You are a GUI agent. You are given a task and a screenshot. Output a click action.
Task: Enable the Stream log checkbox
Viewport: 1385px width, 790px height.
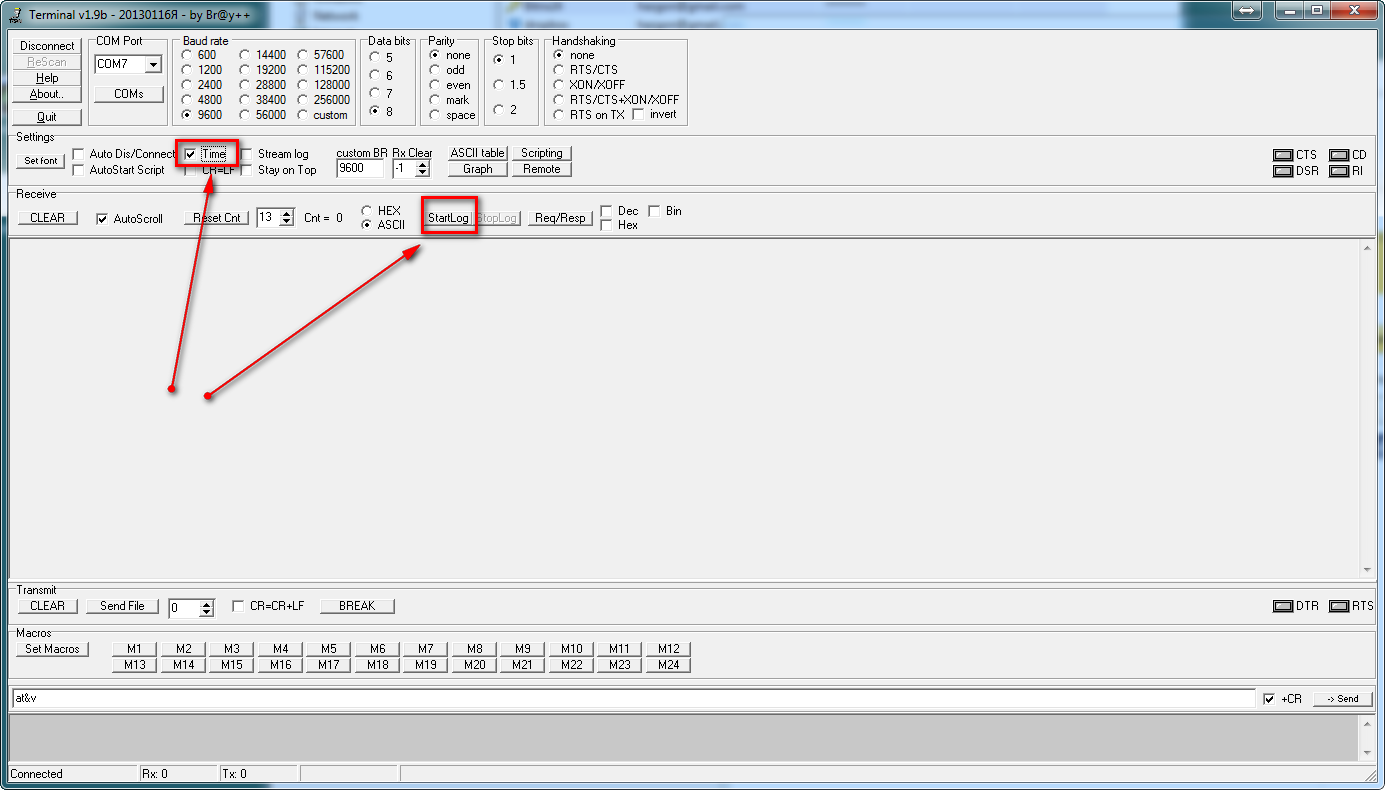click(246, 154)
